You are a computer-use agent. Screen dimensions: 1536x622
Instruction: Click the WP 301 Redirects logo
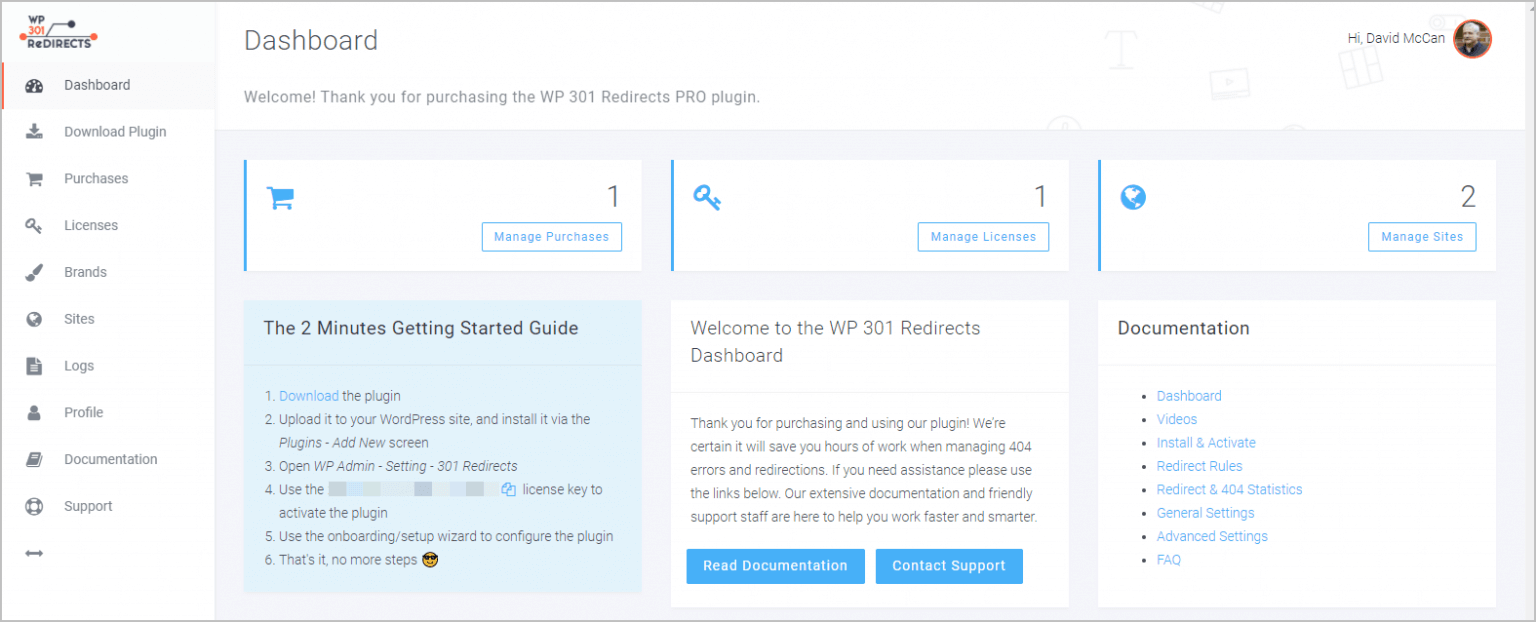(x=56, y=31)
